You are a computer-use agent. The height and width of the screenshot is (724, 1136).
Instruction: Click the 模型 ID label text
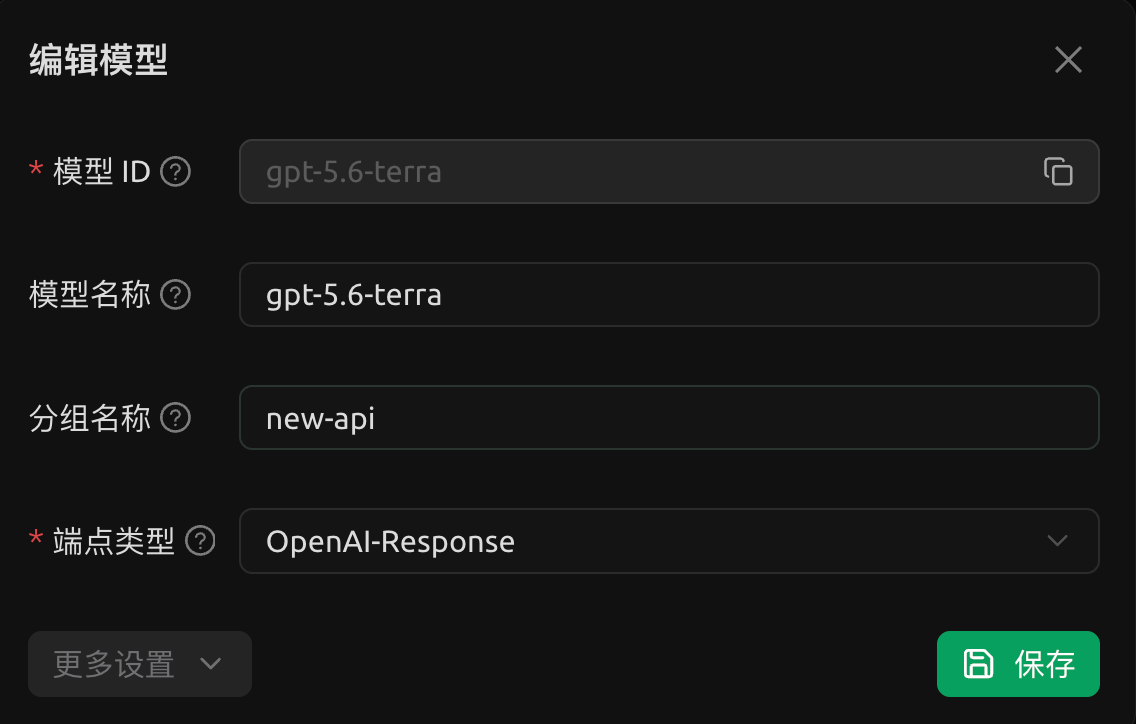pyautogui.click(x=101, y=172)
